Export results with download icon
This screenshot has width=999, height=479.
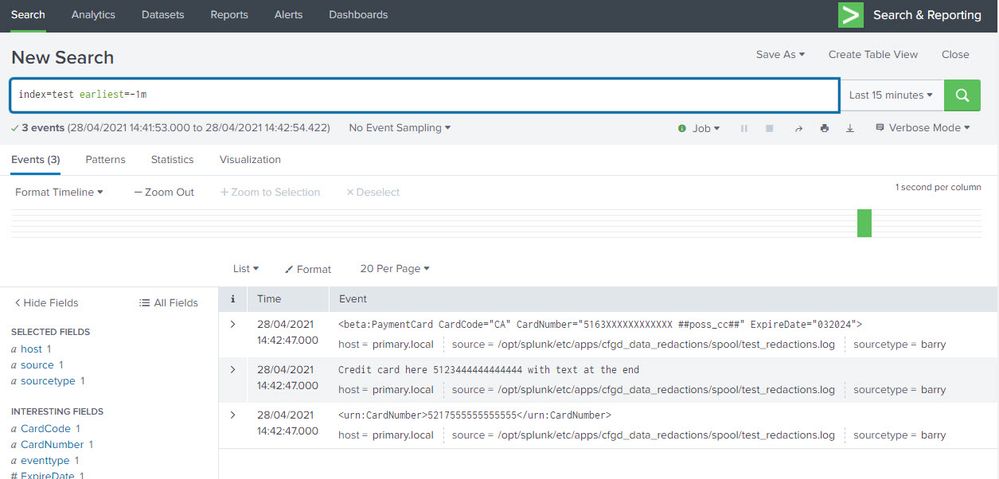850,128
